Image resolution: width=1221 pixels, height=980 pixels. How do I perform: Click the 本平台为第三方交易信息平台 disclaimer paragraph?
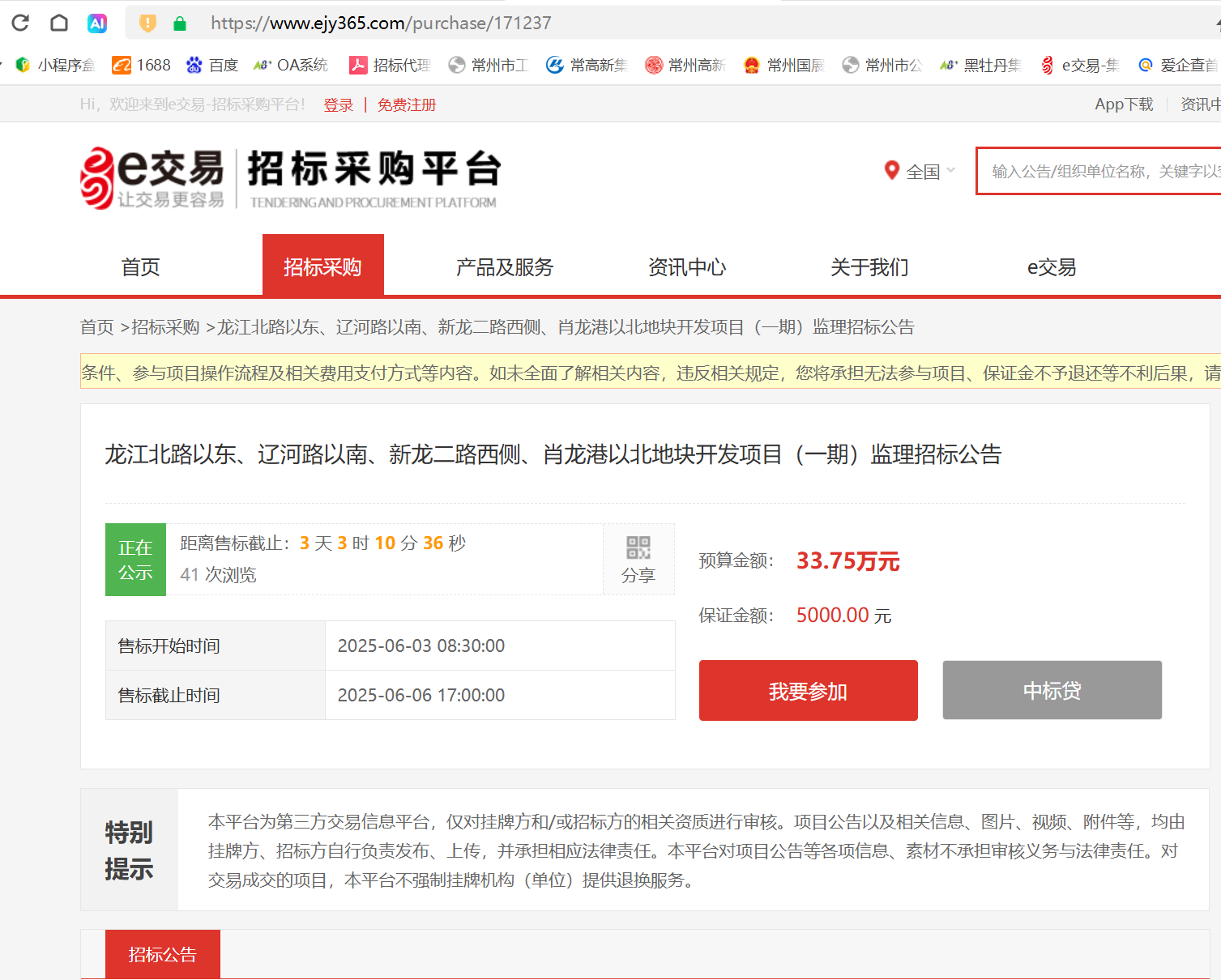[x=696, y=850]
